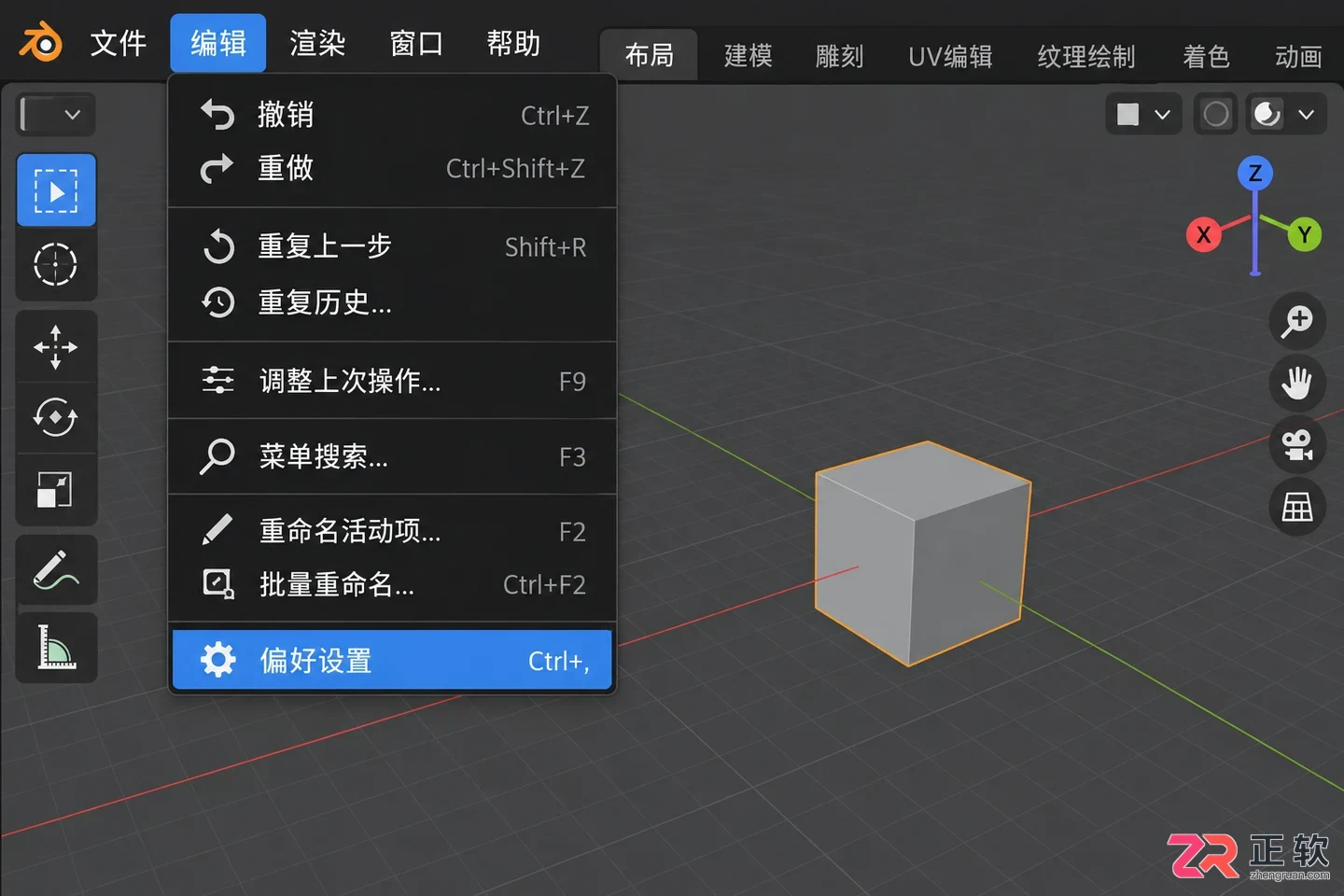Screen dimensions: 1344x896
Task: Select the Annotate tool
Action: click(x=56, y=570)
